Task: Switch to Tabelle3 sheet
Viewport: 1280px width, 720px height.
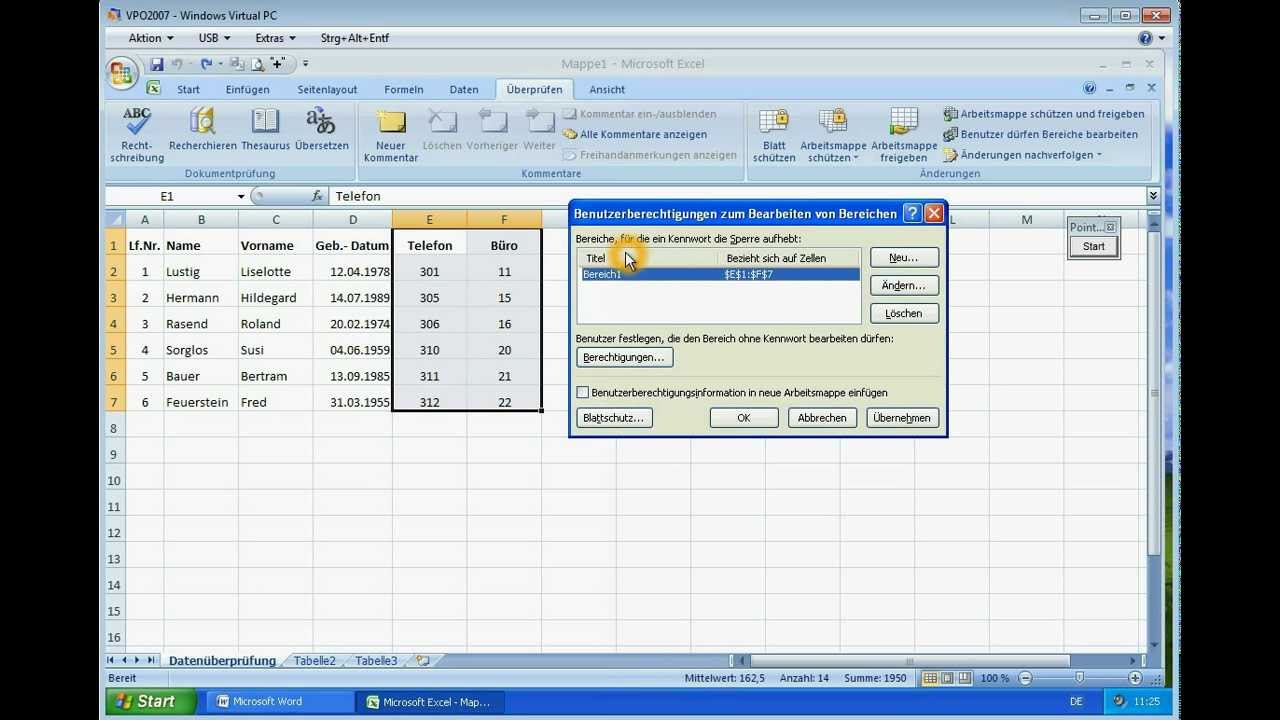Action: pyautogui.click(x=376, y=661)
